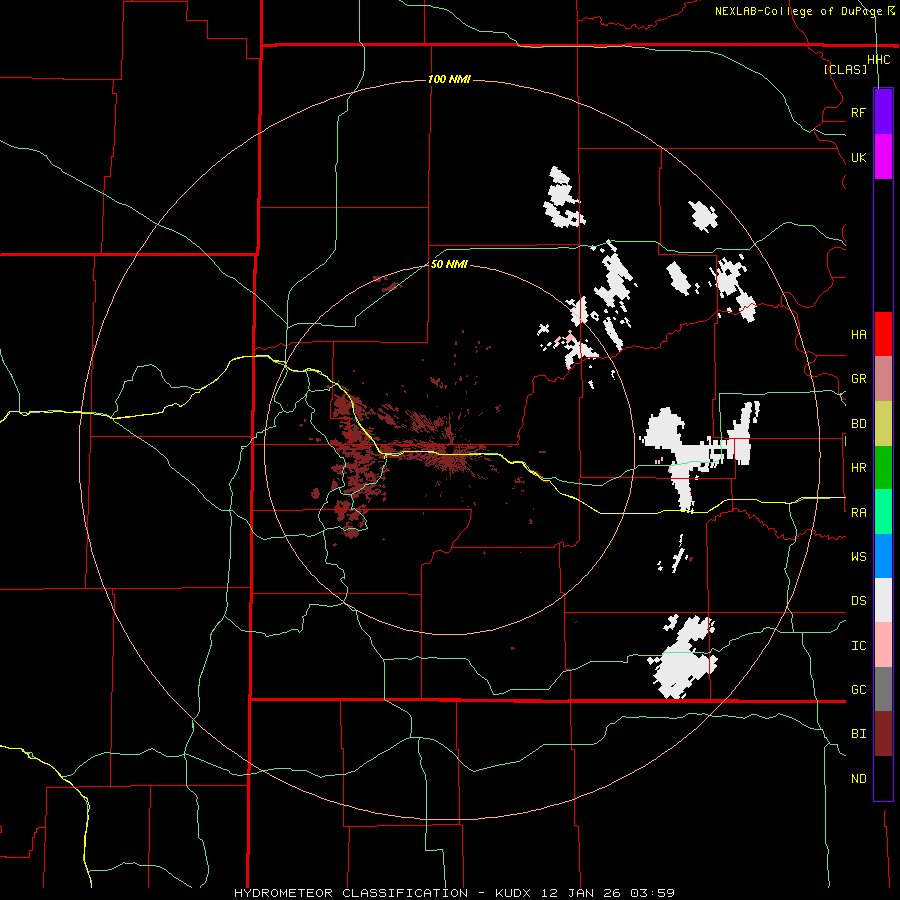Image resolution: width=900 pixels, height=900 pixels.
Task: Click the HR green legend swatch
Action: tap(883, 468)
